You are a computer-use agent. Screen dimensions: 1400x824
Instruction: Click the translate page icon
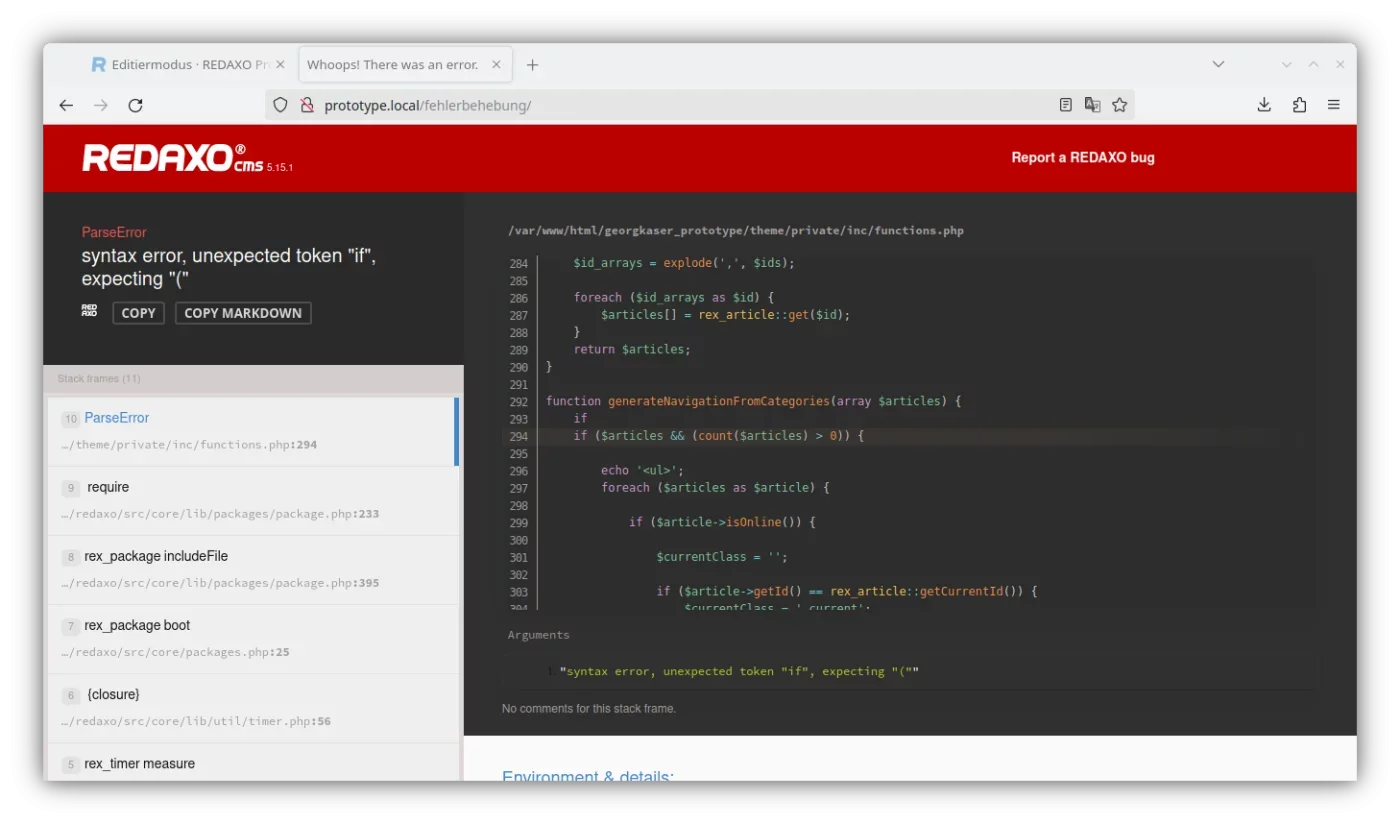[1093, 105]
